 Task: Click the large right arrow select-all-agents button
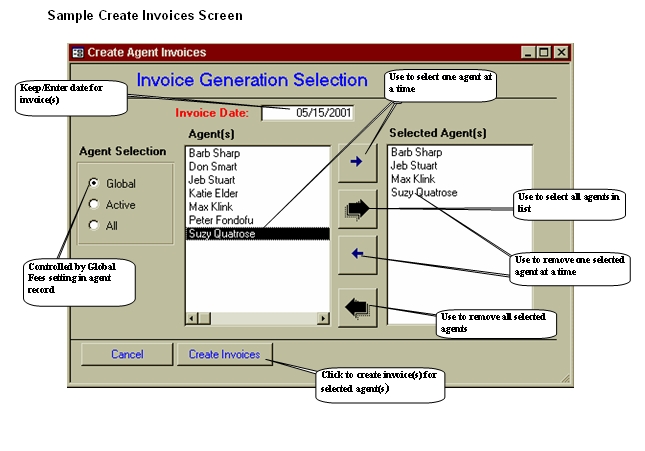pyautogui.click(x=357, y=209)
